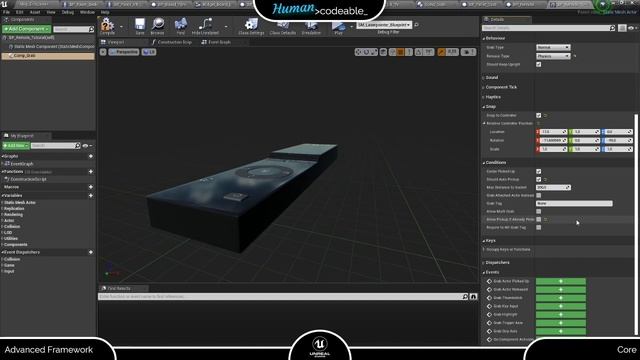This screenshot has height=360, width=640.
Task: Toggle the Can be Picked Up checkbox
Action: click(539, 171)
